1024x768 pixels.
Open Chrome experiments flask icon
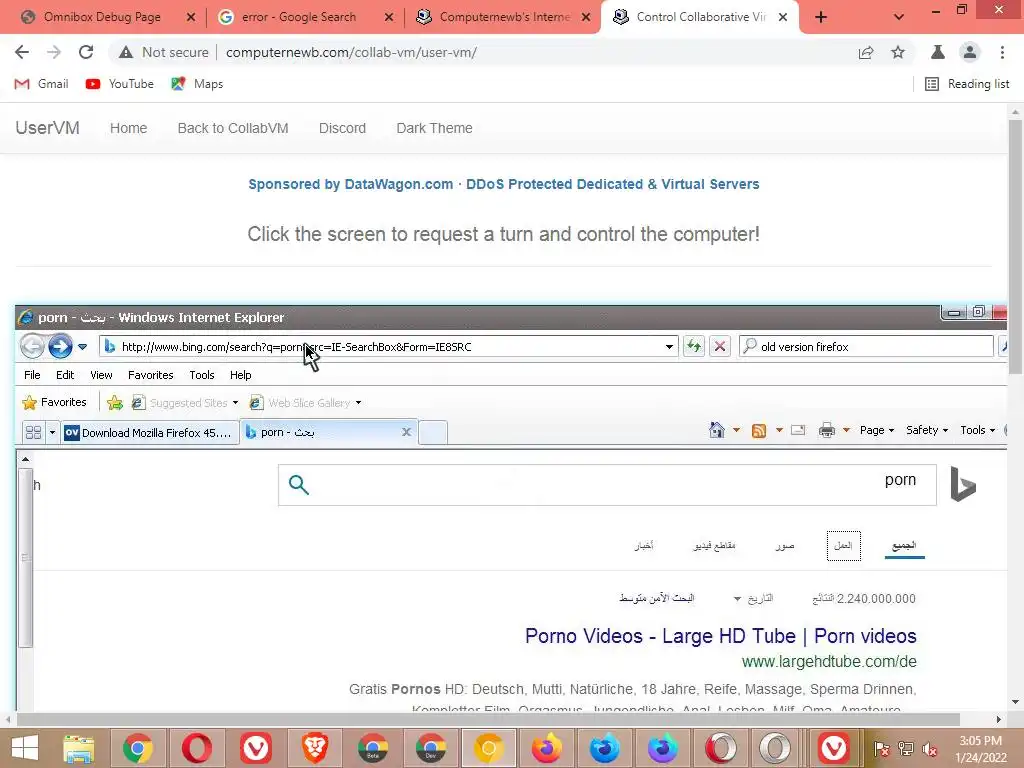click(x=938, y=52)
